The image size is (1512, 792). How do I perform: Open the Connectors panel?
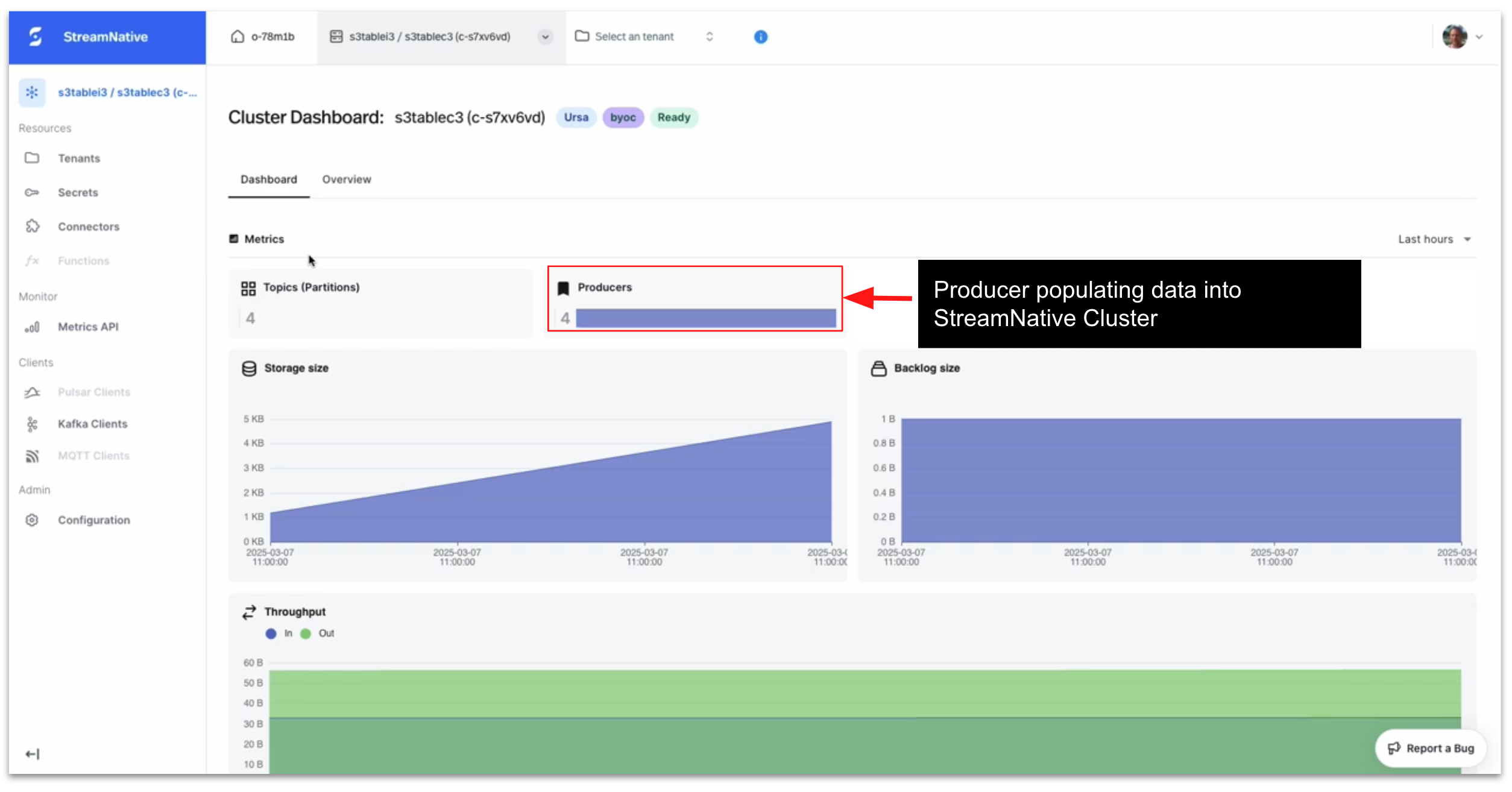point(88,226)
